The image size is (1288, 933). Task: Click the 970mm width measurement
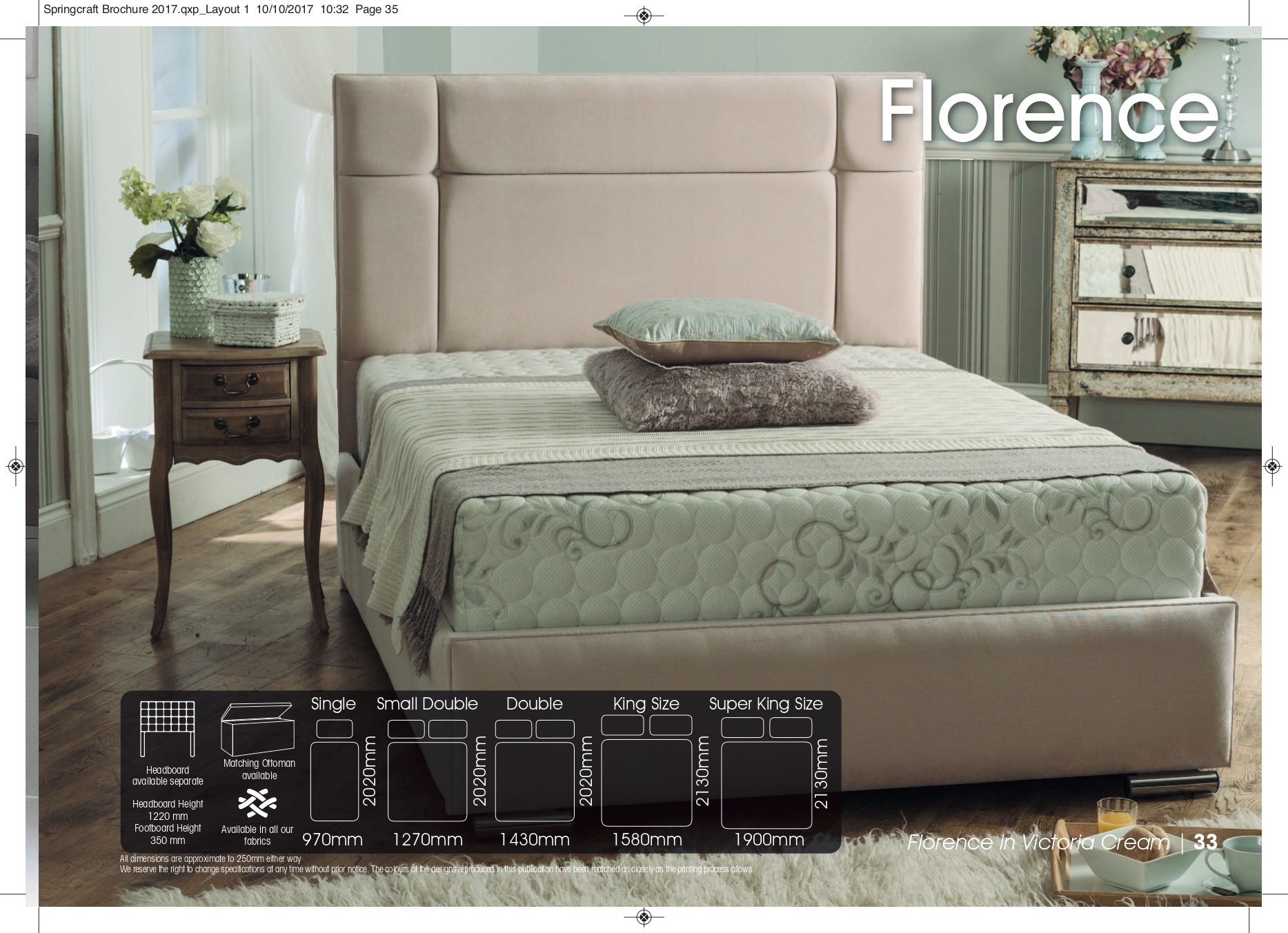point(333,840)
